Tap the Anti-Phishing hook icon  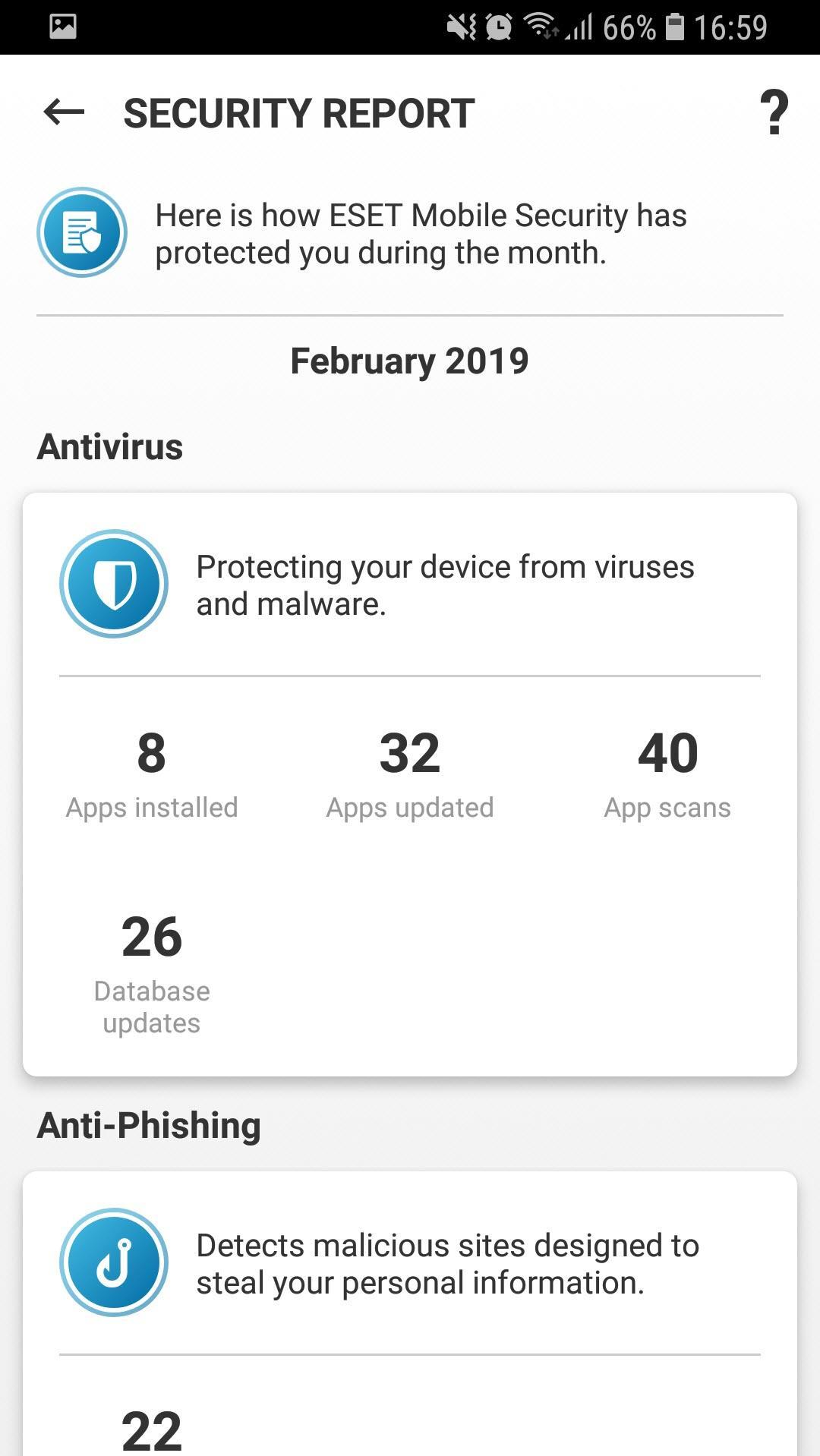(x=114, y=1262)
